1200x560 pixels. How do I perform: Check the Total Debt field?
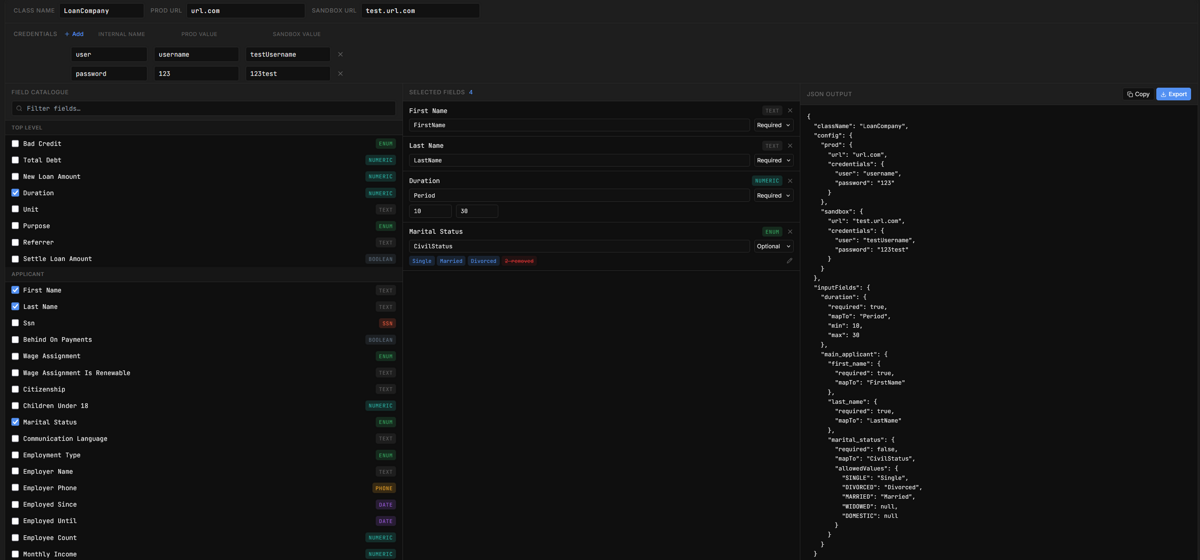pos(15,160)
